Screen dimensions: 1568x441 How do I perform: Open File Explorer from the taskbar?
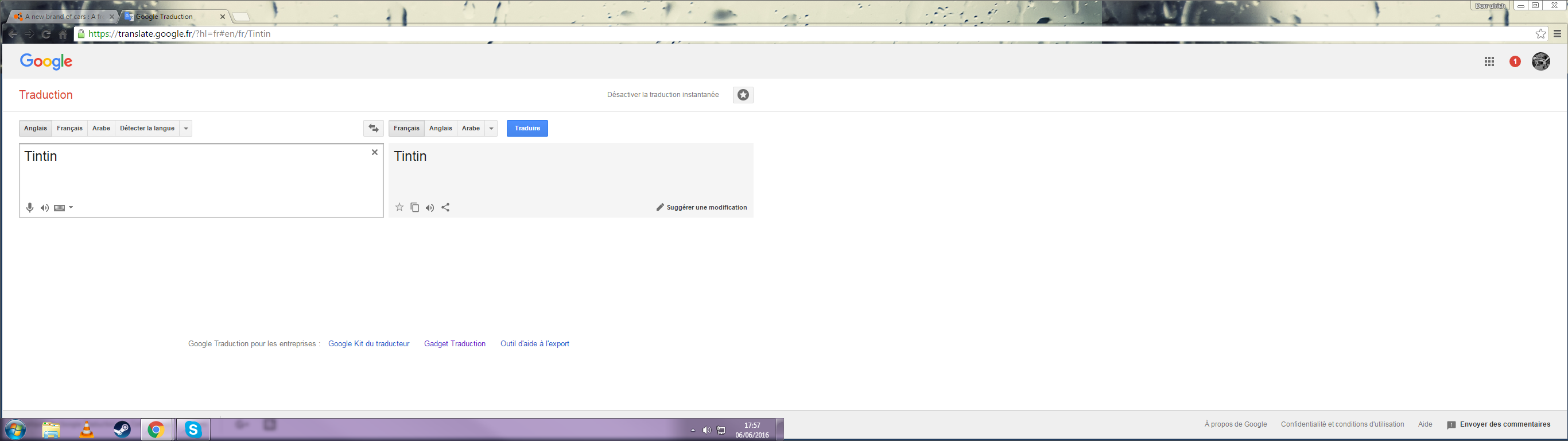pyautogui.click(x=51, y=430)
